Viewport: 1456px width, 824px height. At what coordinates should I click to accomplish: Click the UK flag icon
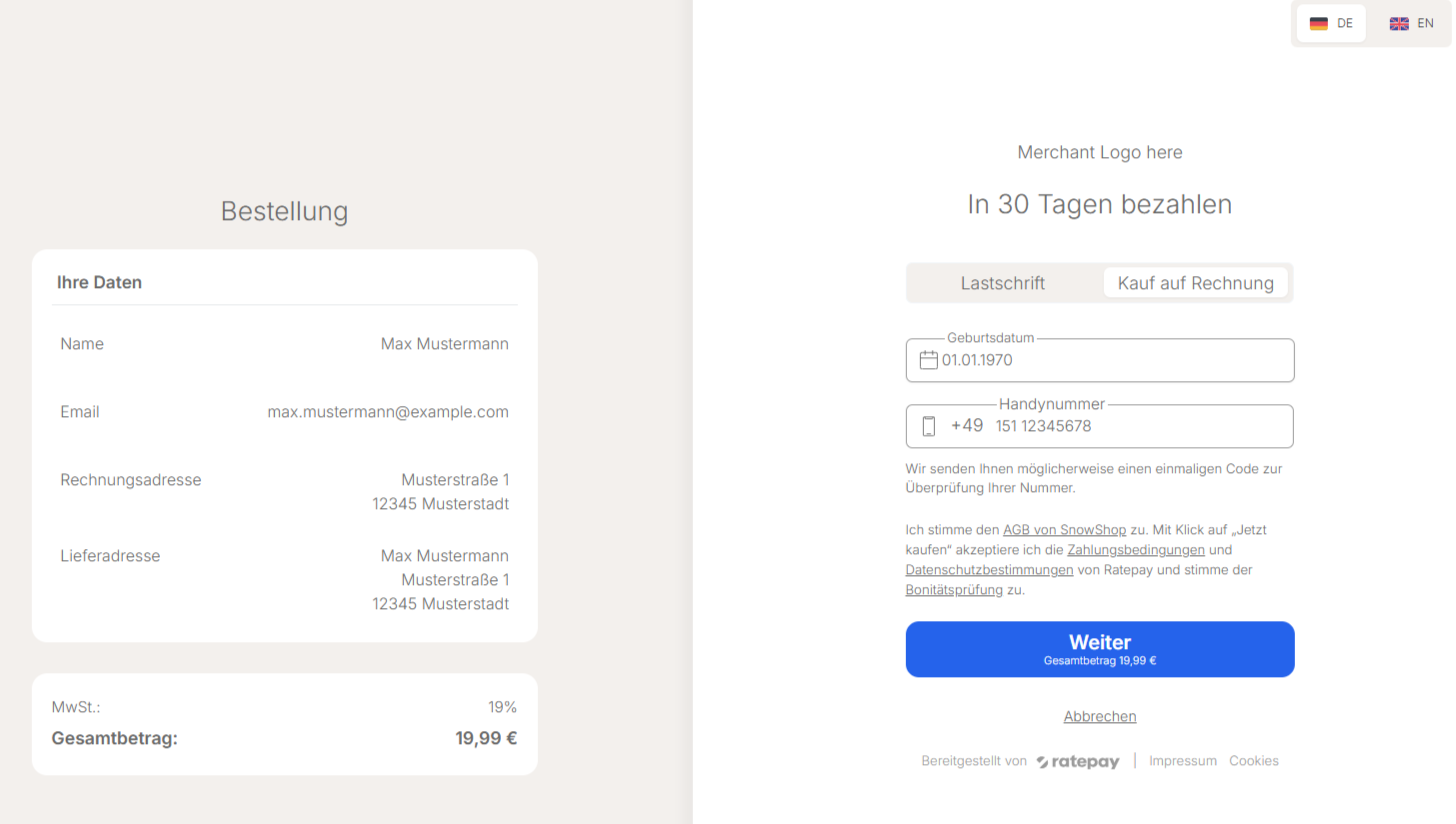point(1399,24)
